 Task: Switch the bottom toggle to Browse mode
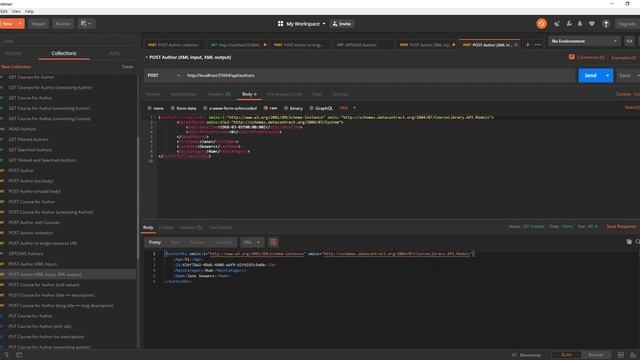click(596, 355)
